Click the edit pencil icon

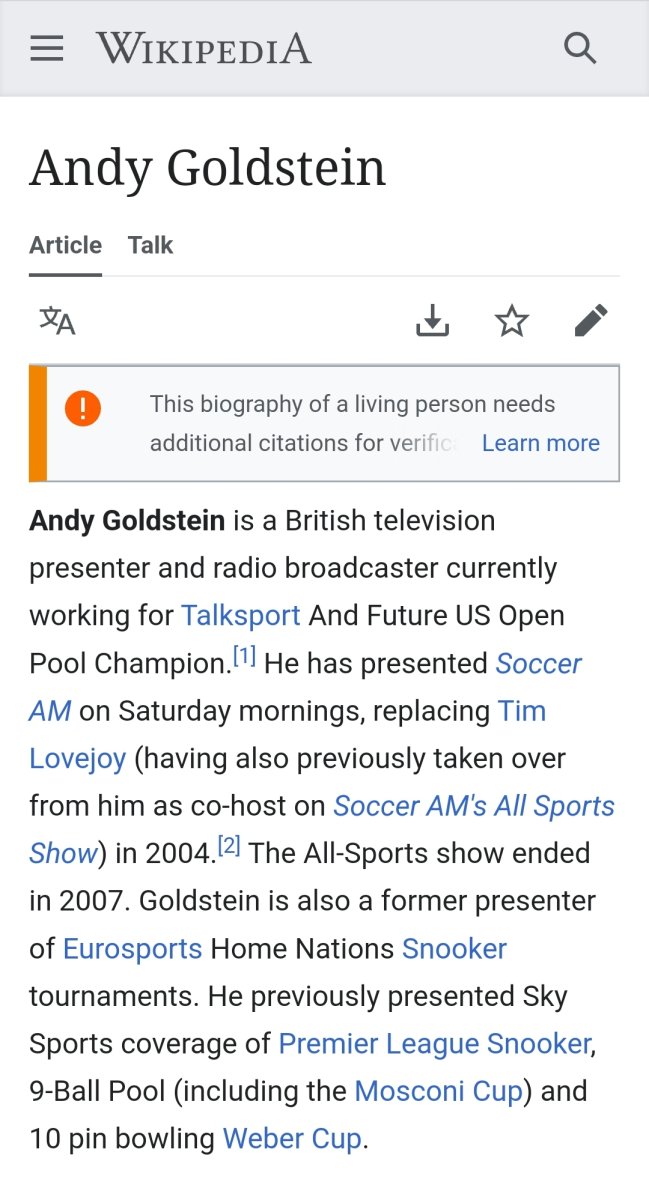(x=591, y=321)
